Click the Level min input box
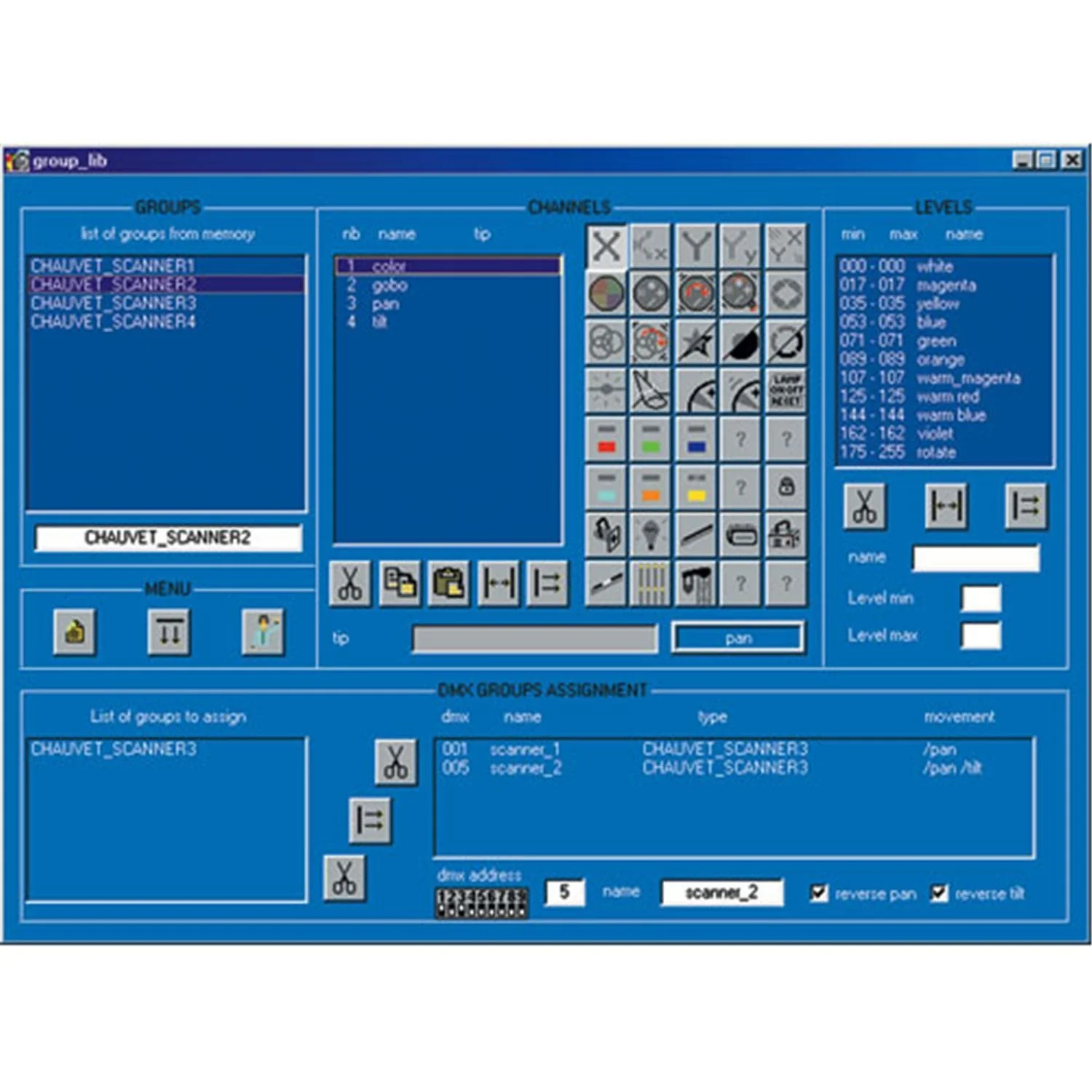This screenshot has width=1092, height=1092. (981, 598)
